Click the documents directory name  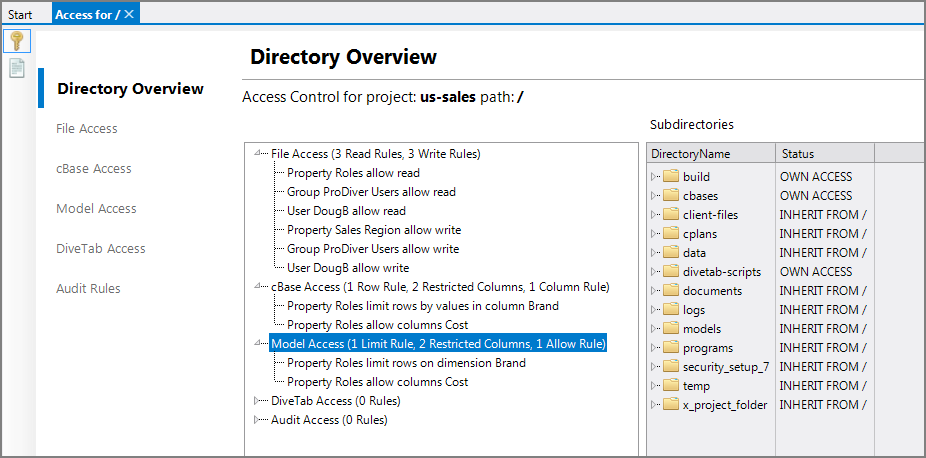coord(712,290)
